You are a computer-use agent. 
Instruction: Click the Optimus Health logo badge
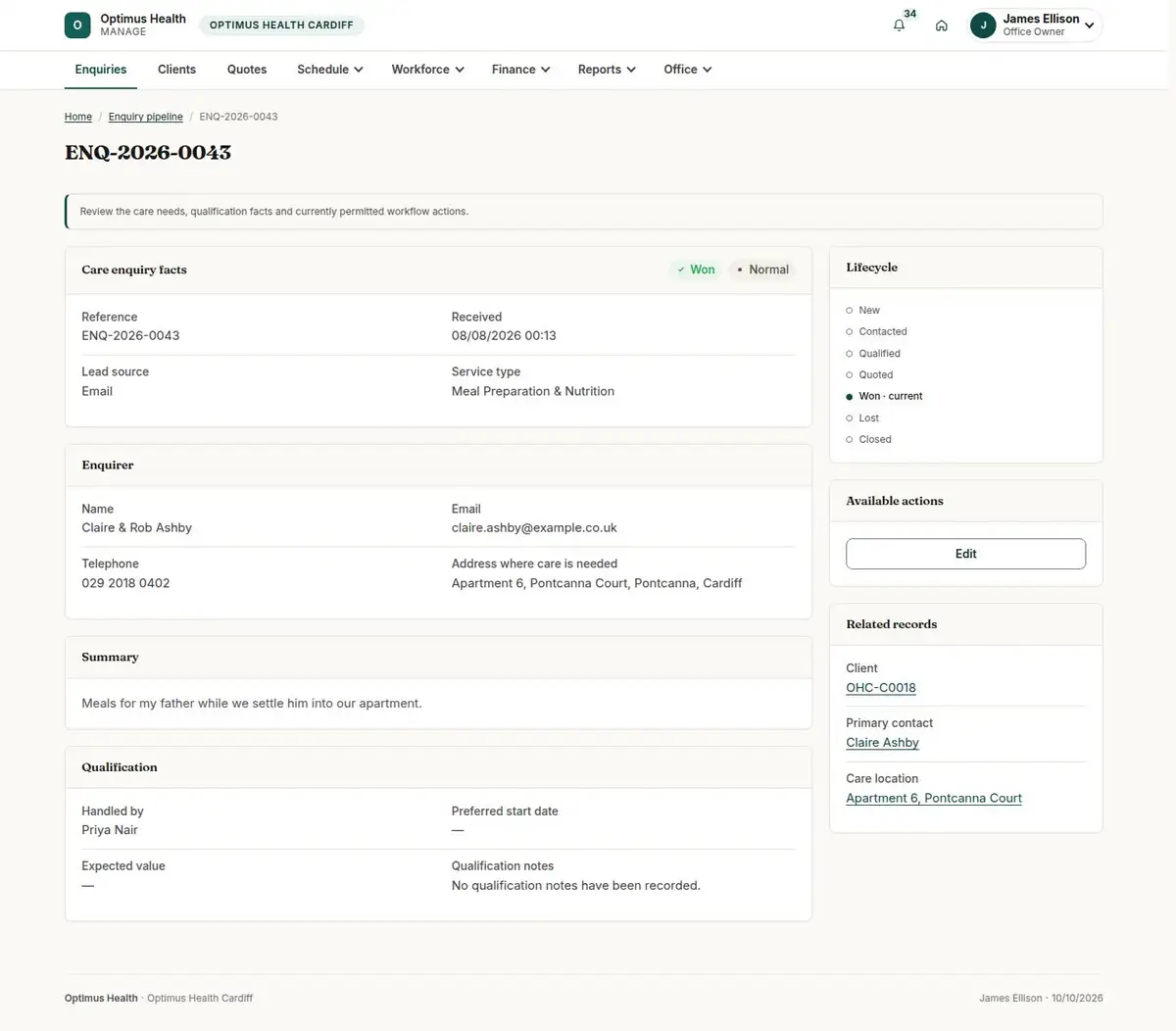click(77, 25)
